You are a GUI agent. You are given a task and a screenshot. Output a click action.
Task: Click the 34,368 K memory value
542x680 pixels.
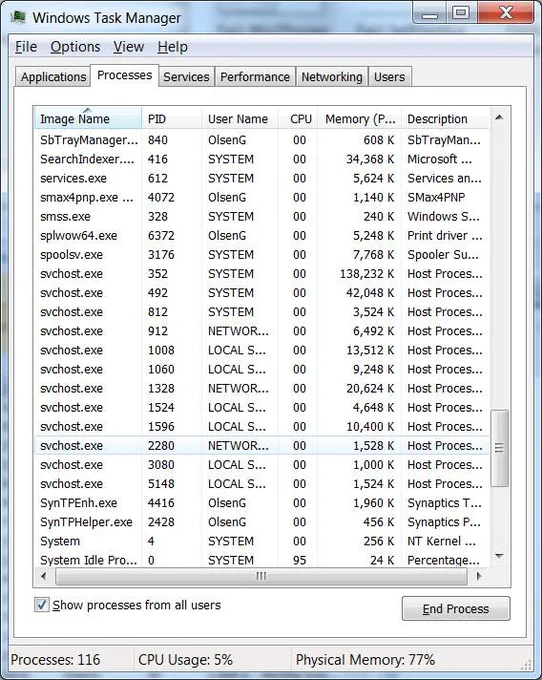pos(370,159)
